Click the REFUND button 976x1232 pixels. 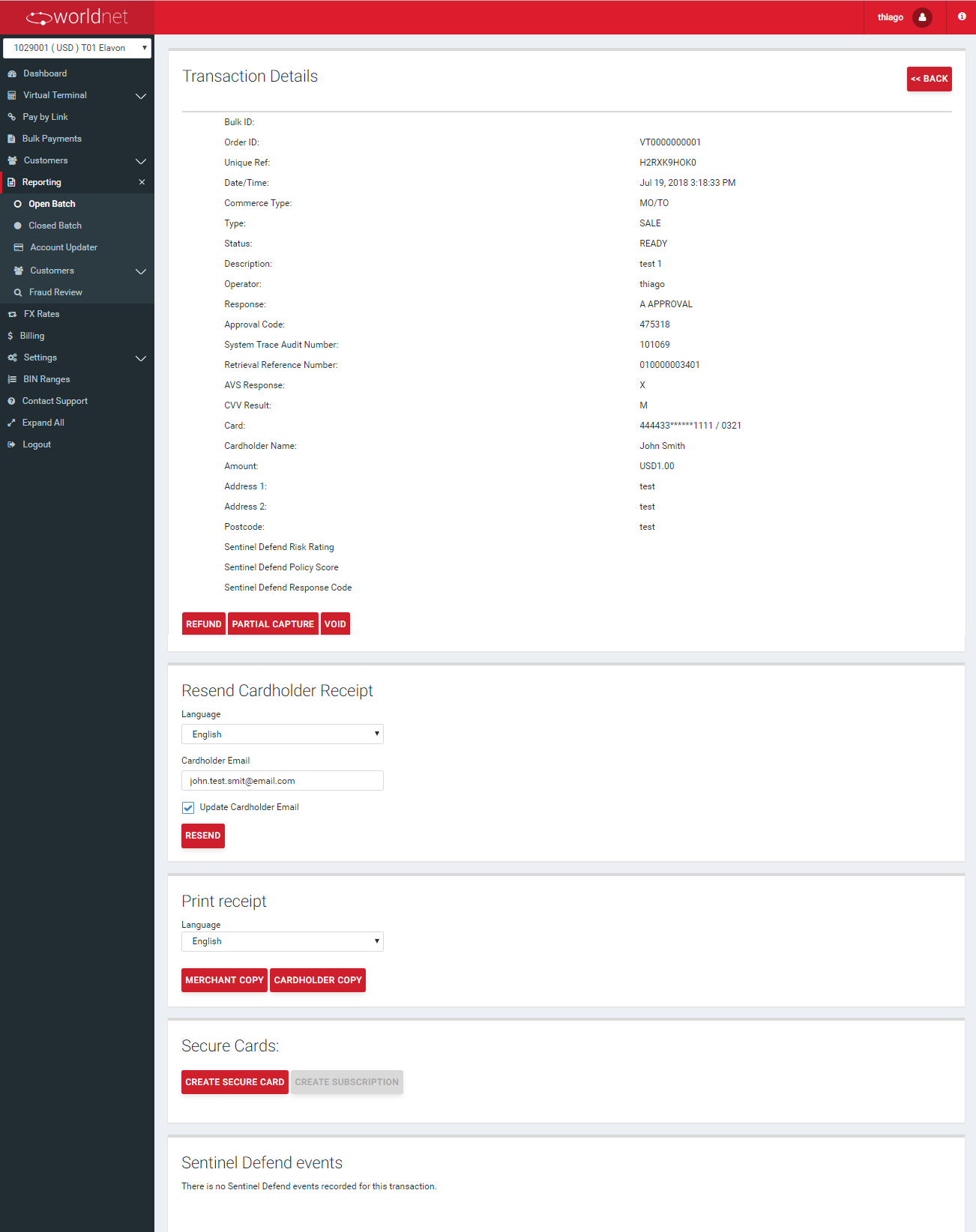pyautogui.click(x=204, y=623)
